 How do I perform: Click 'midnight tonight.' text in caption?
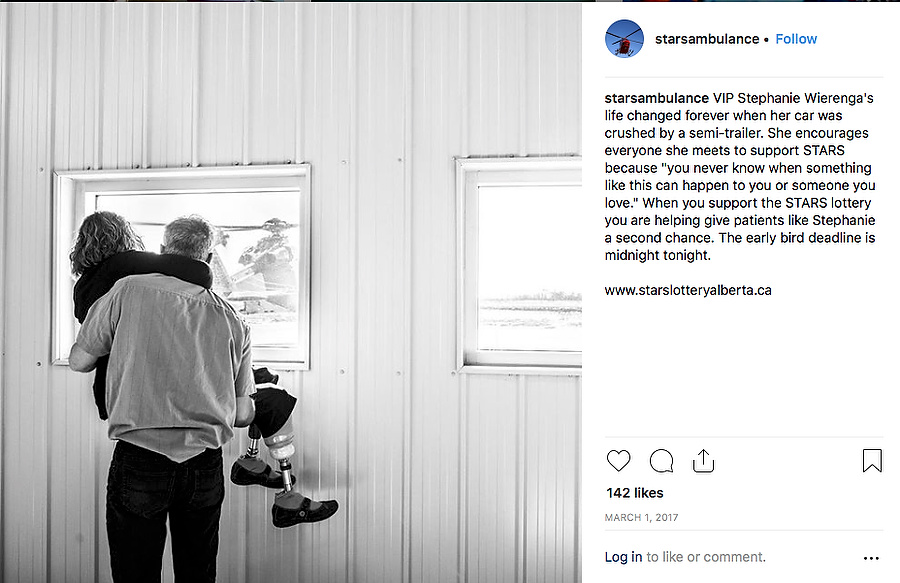[x=657, y=255]
